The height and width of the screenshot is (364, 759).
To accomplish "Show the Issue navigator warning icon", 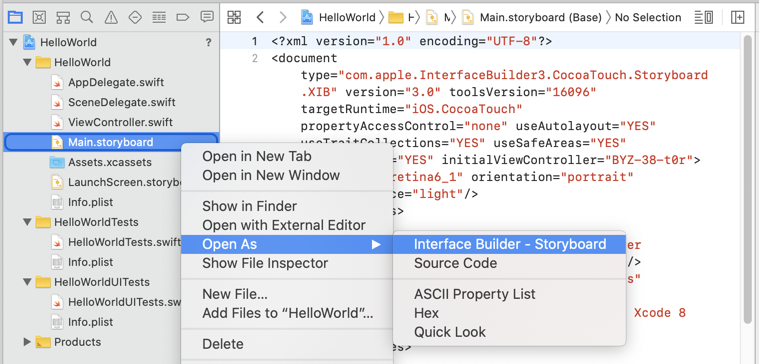I will coord(111,18).
